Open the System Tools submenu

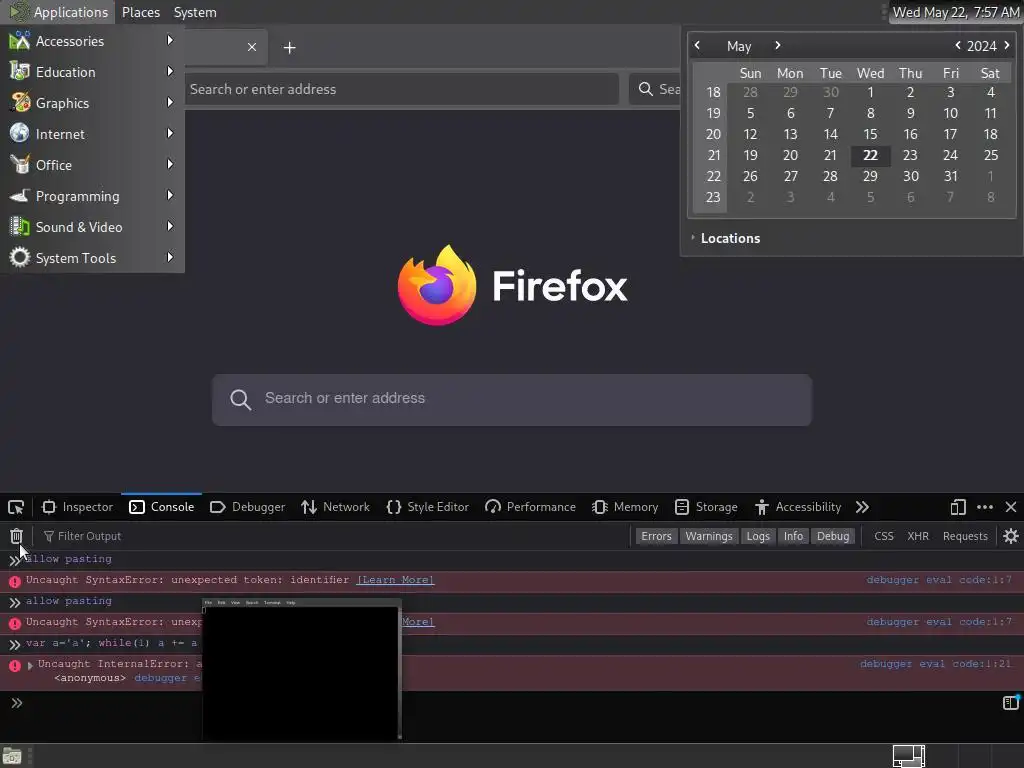click(x=92, y=258)
